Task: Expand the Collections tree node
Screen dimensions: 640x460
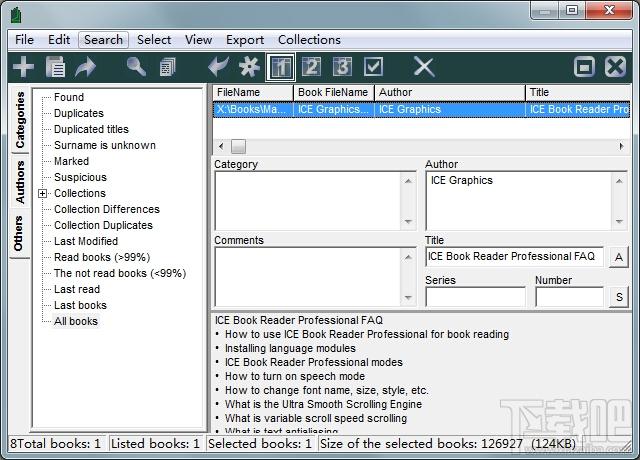Action: 42,193
